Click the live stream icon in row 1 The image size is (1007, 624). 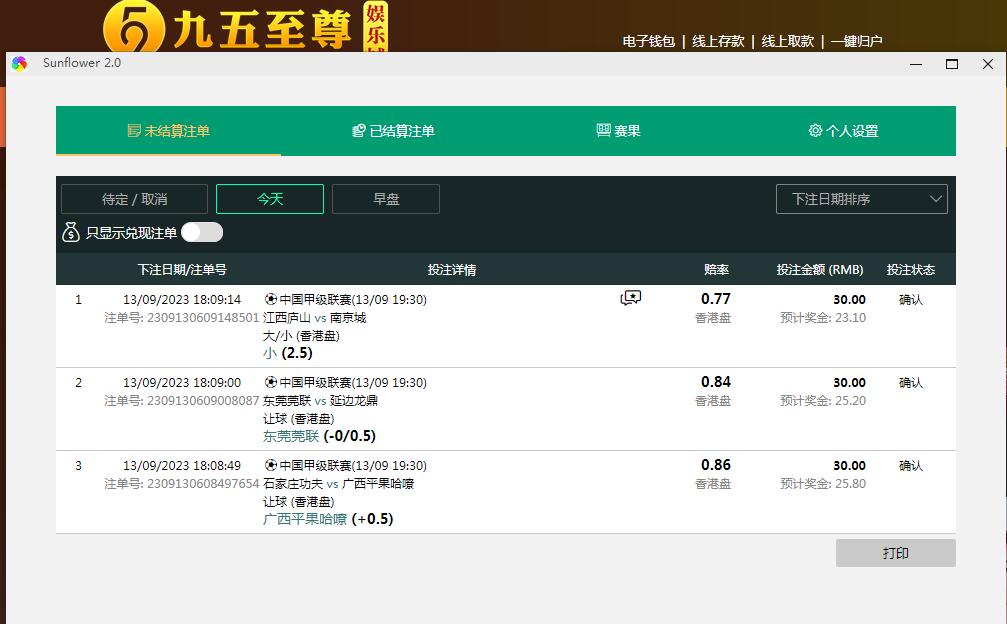(x=631, y=298)
